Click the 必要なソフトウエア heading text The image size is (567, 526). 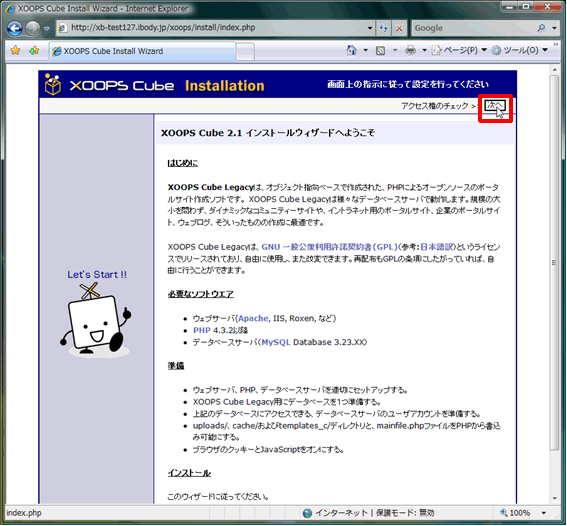(x=200, y=294)
